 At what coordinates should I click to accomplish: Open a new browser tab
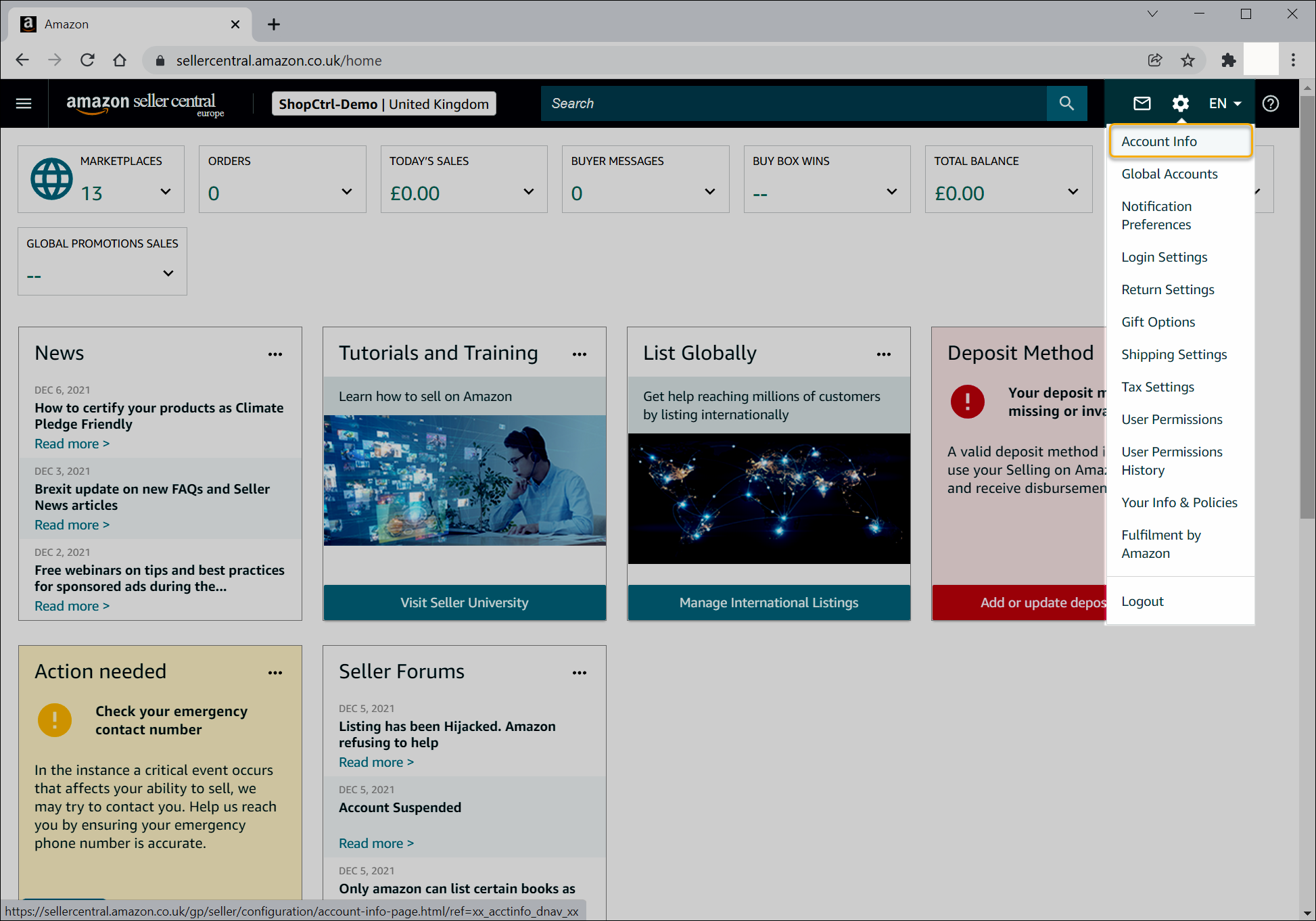[x=274, y=24]
